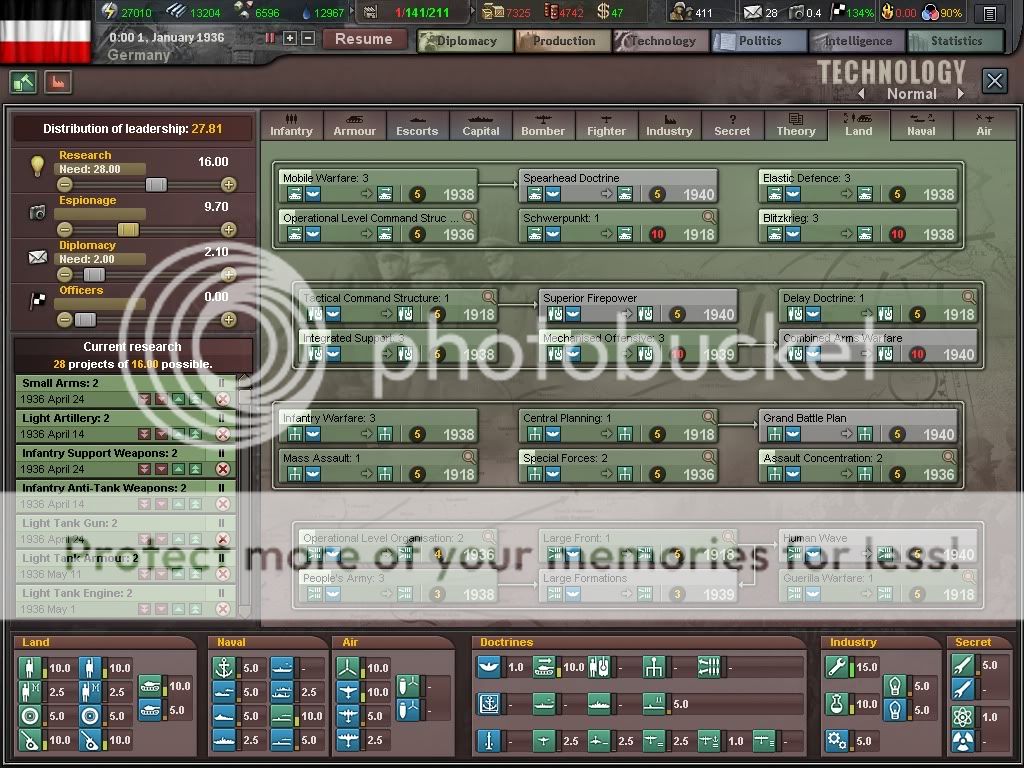The height and width of the screenshot is (768, 1024).
Task: Click the magnifier on the Schwerpunkt card
Action: pyautogui.click(x=709, y=217)
